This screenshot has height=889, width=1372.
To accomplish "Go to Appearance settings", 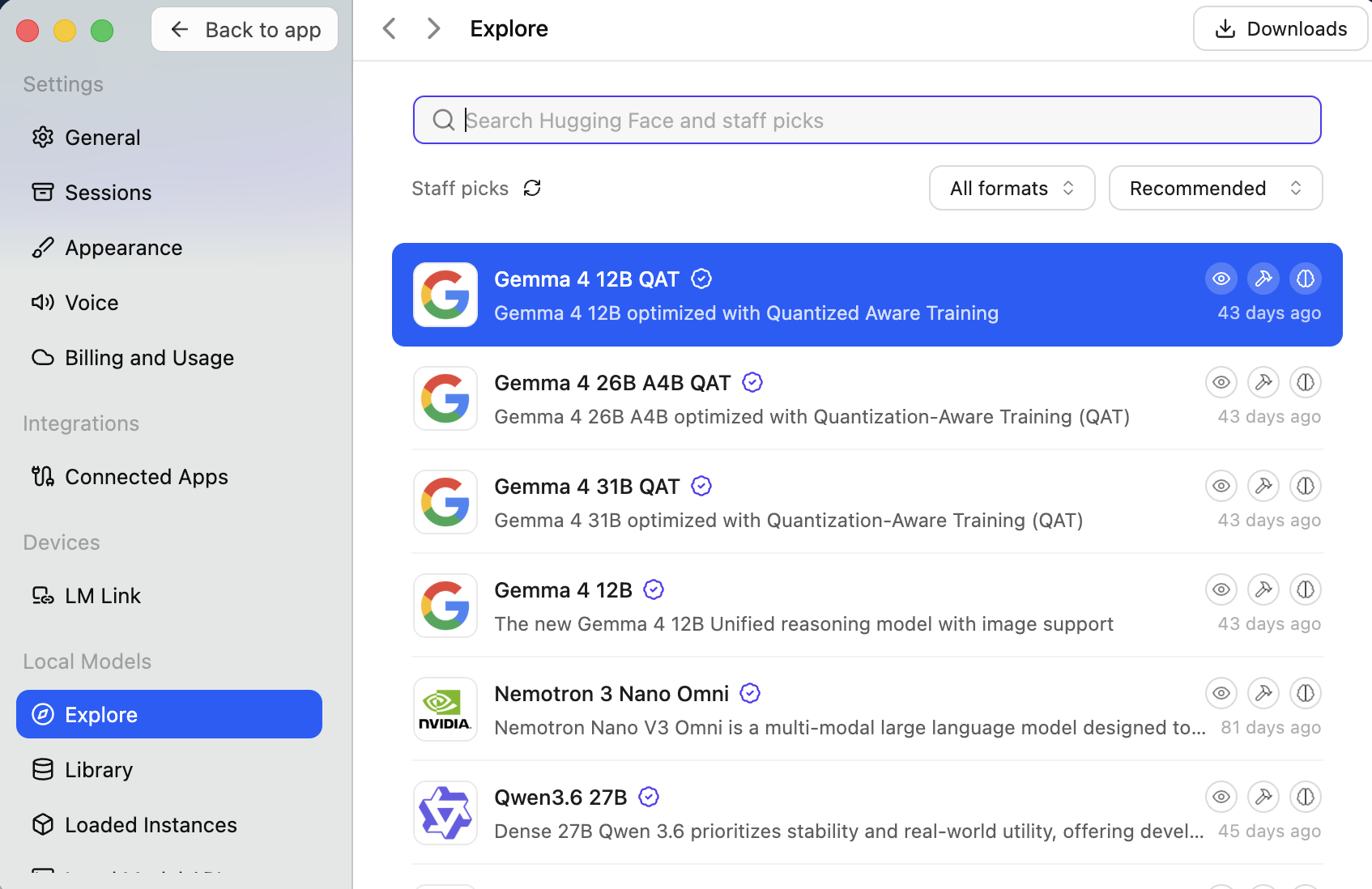I will [x=169, y=248].
